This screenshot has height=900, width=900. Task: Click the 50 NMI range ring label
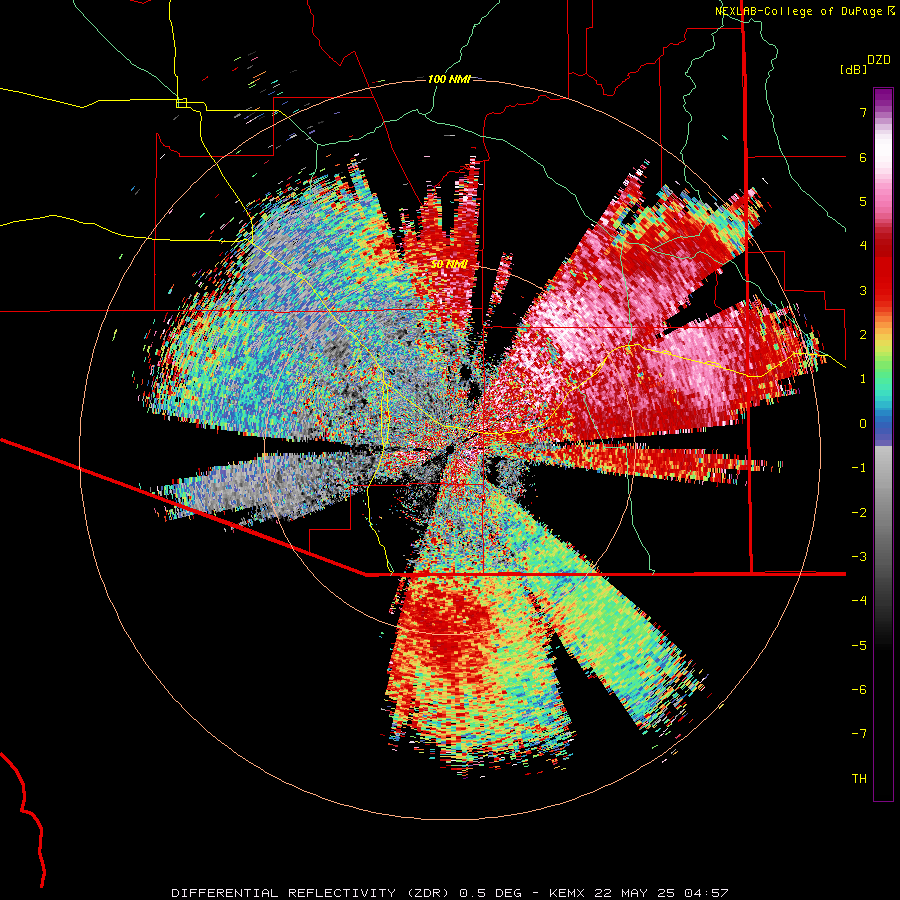click(x=449, y=265)
